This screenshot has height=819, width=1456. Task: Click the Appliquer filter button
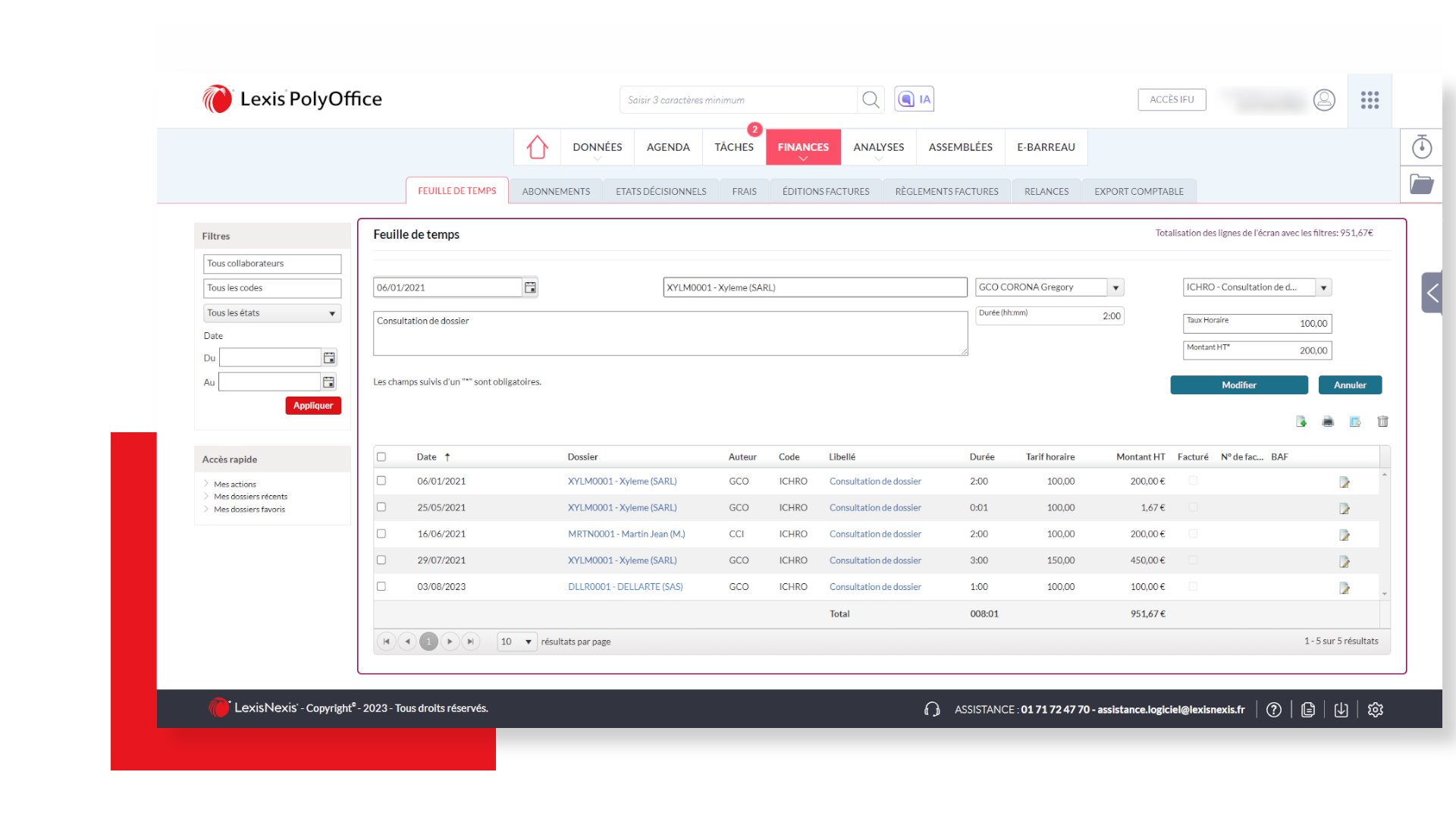pyautogui.click(x=313, y=406)
